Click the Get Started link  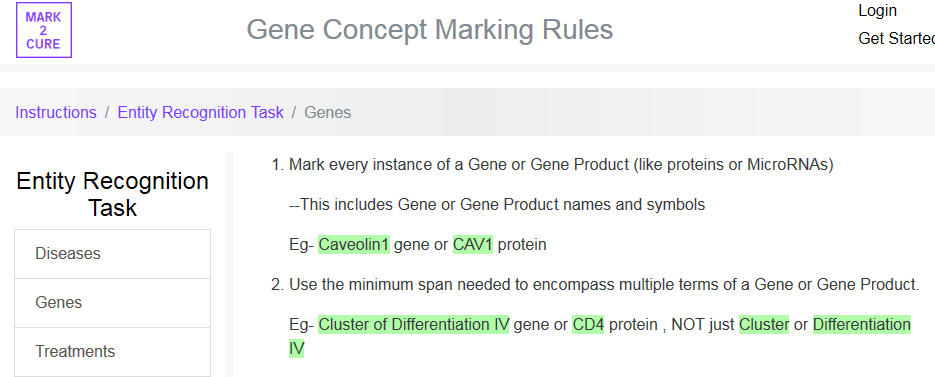point(896,39)
